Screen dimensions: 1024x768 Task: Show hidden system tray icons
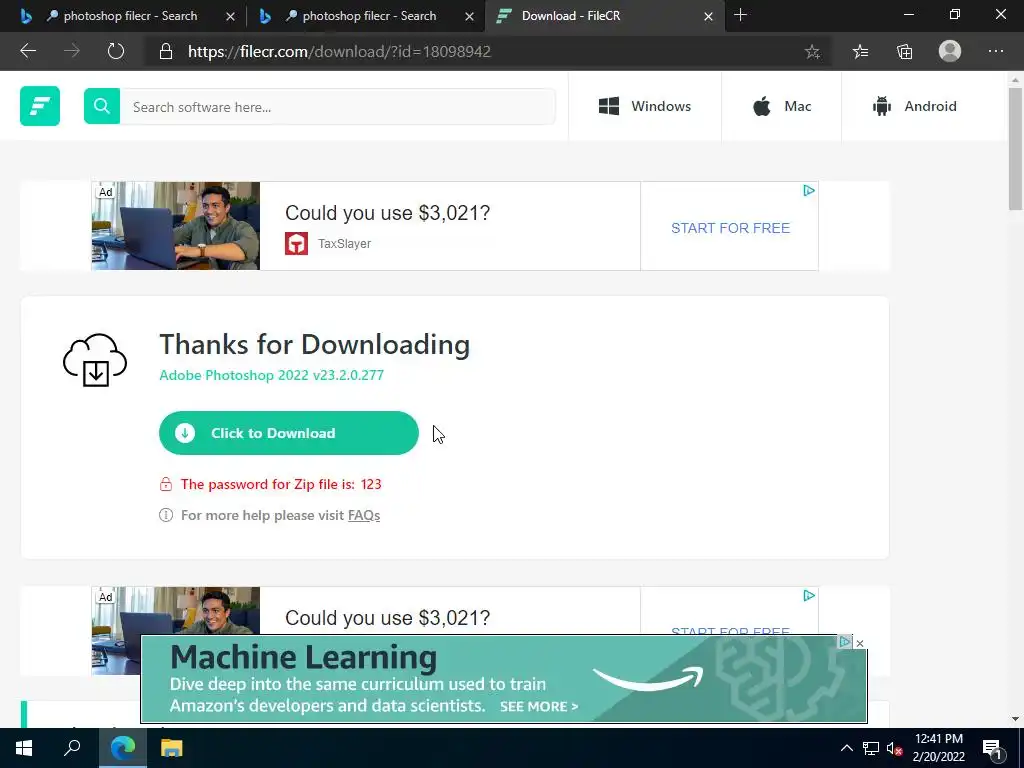coord(846,748)
